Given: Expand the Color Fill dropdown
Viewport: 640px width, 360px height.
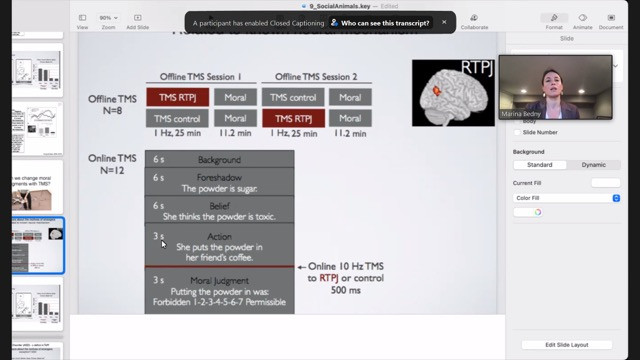Looking at the screenshot, I should pyautogui.click(x=567, y=198).
